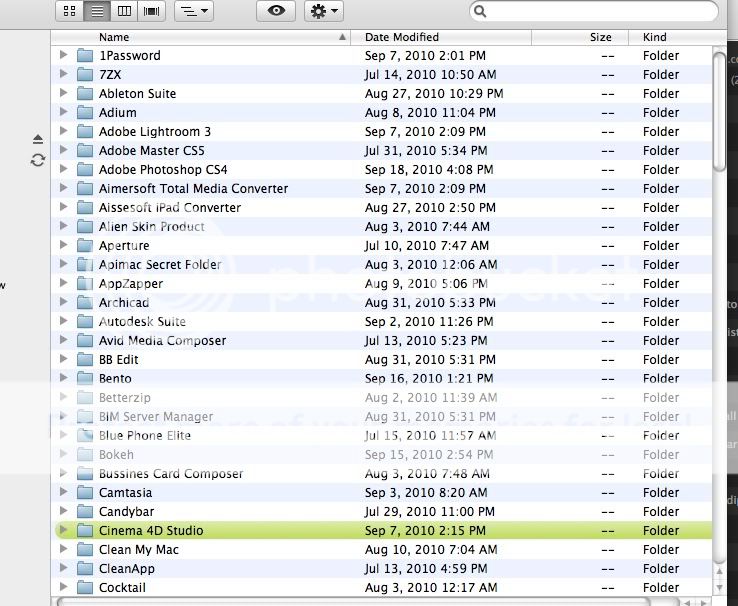Select the Alien Skin Product folder icon
The width and height of the screenshot is (738, 606).
tap(85, 226)
